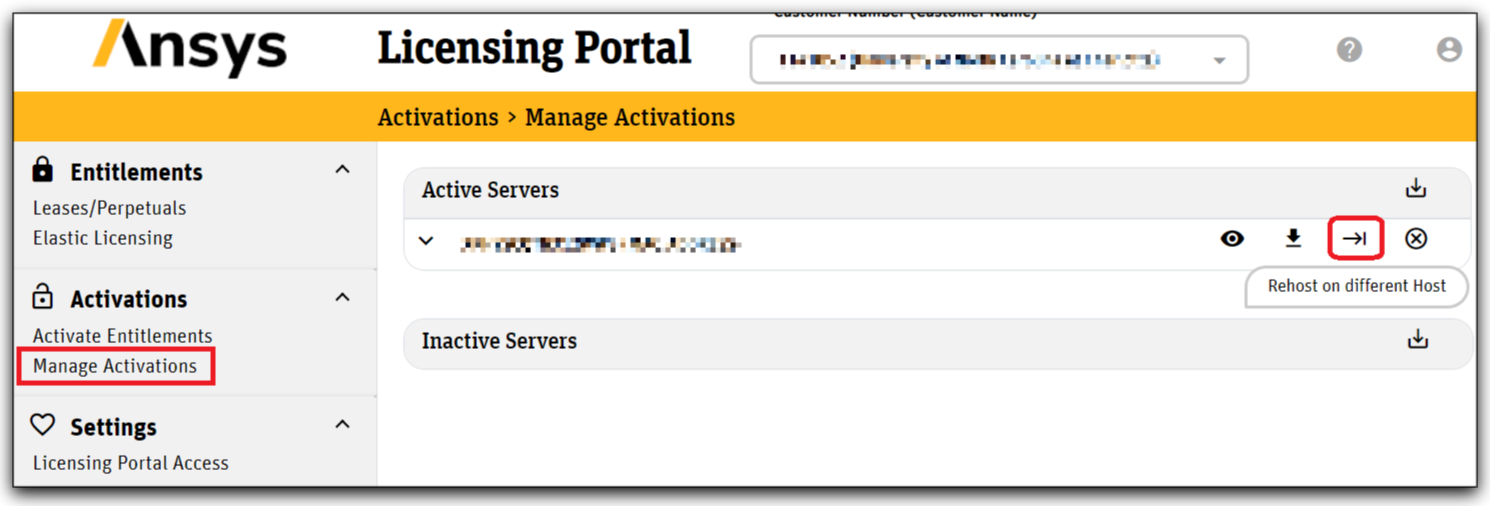Click the Licensing Portal title
Viewport: 1490px width, 506px height.
click(534, 48)
